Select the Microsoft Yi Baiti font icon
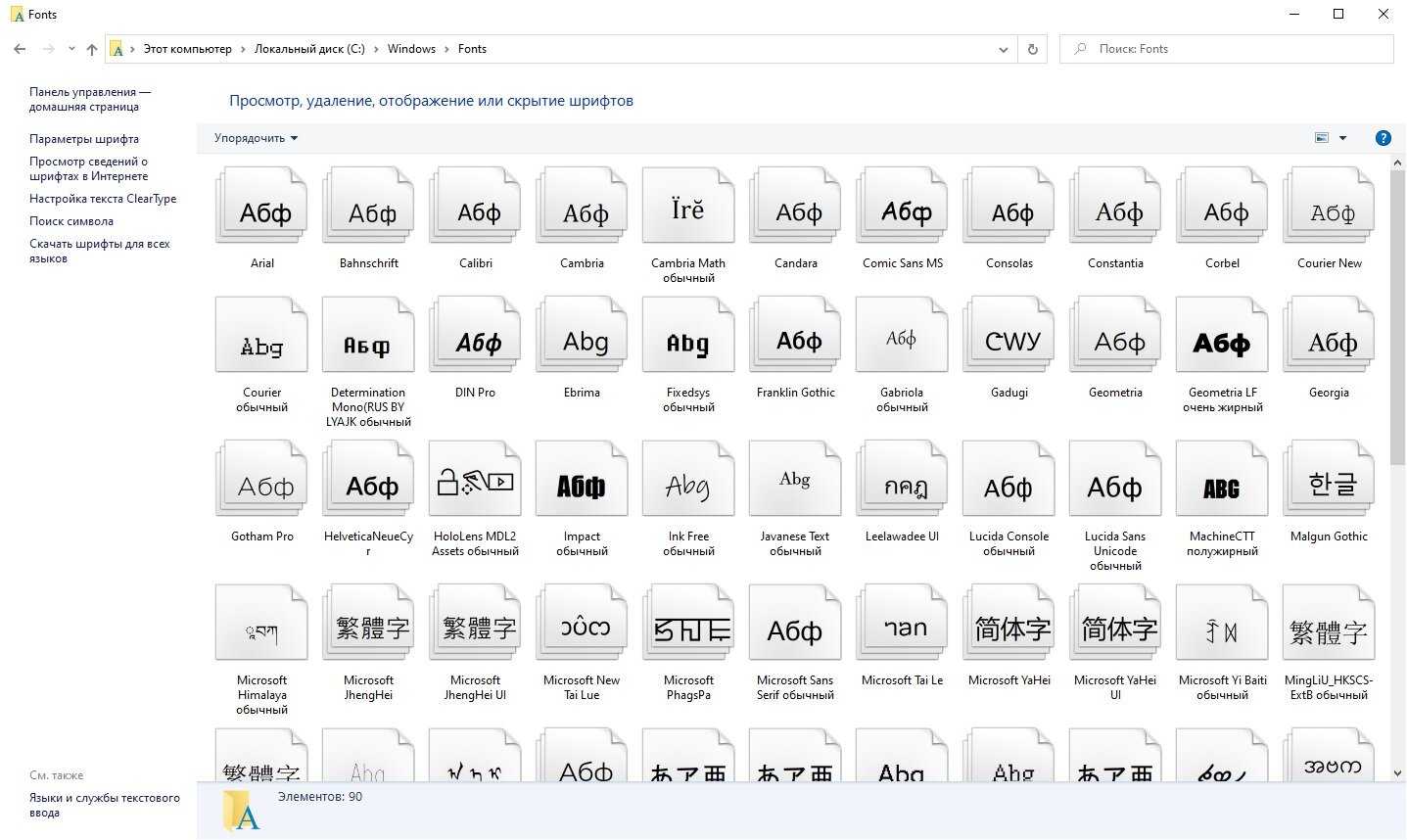1407x840 pixels. (1222, 623)
